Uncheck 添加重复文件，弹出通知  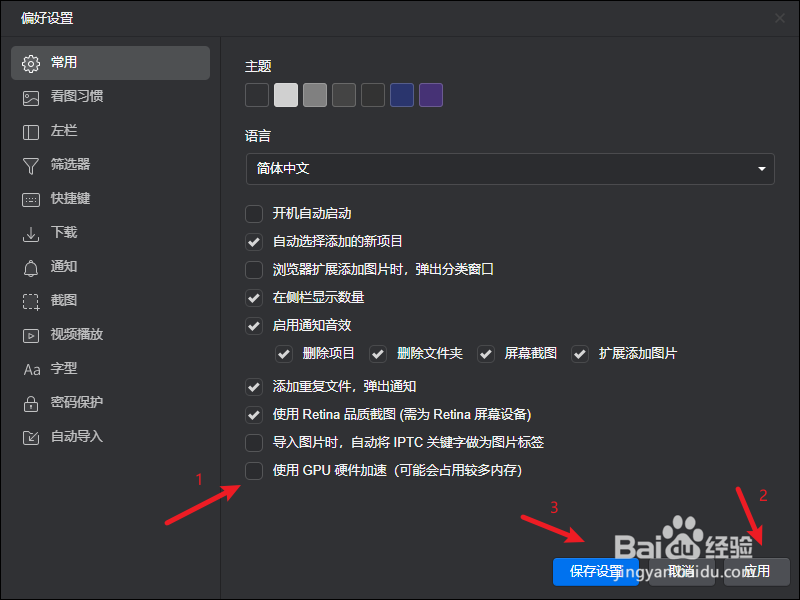[254, 387]
